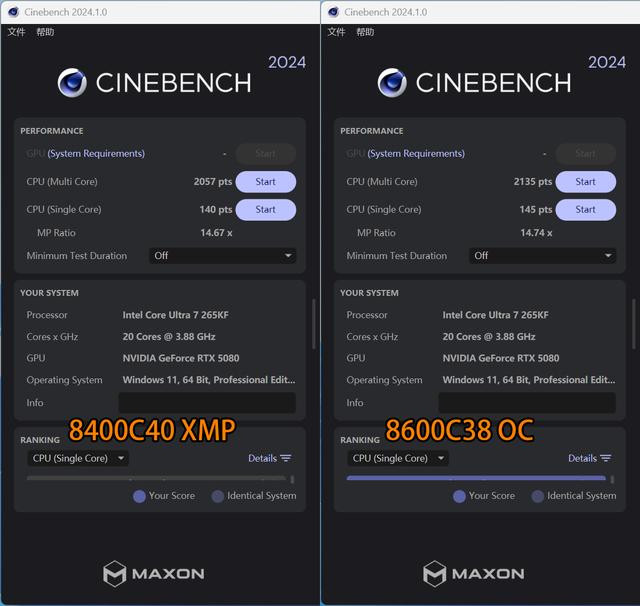Click Intel Core Ultra 7 265KF in left window
640x606 pixels.
[x=176, y=315]
